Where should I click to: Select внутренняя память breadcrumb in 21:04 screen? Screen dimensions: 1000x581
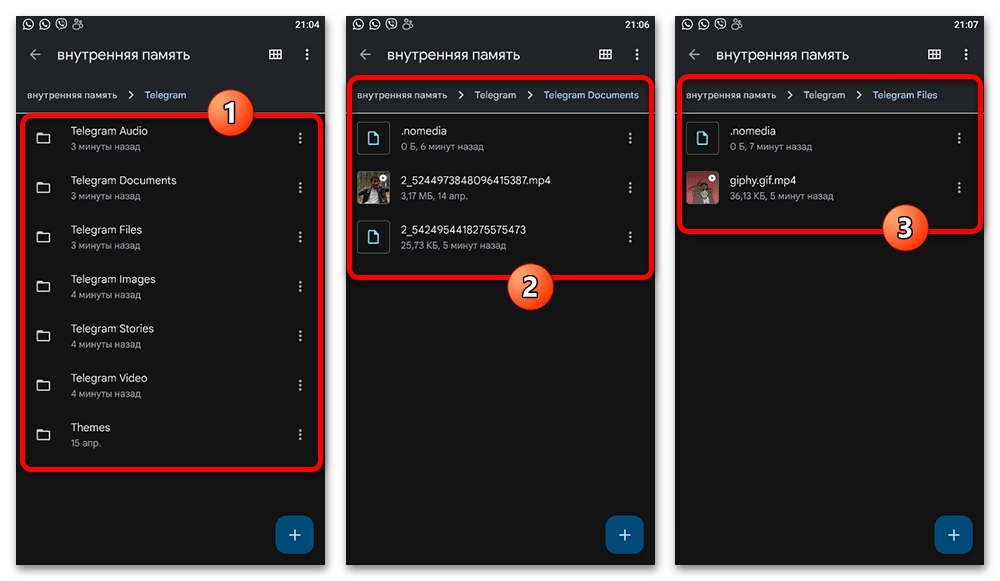[x=72, y=95]
